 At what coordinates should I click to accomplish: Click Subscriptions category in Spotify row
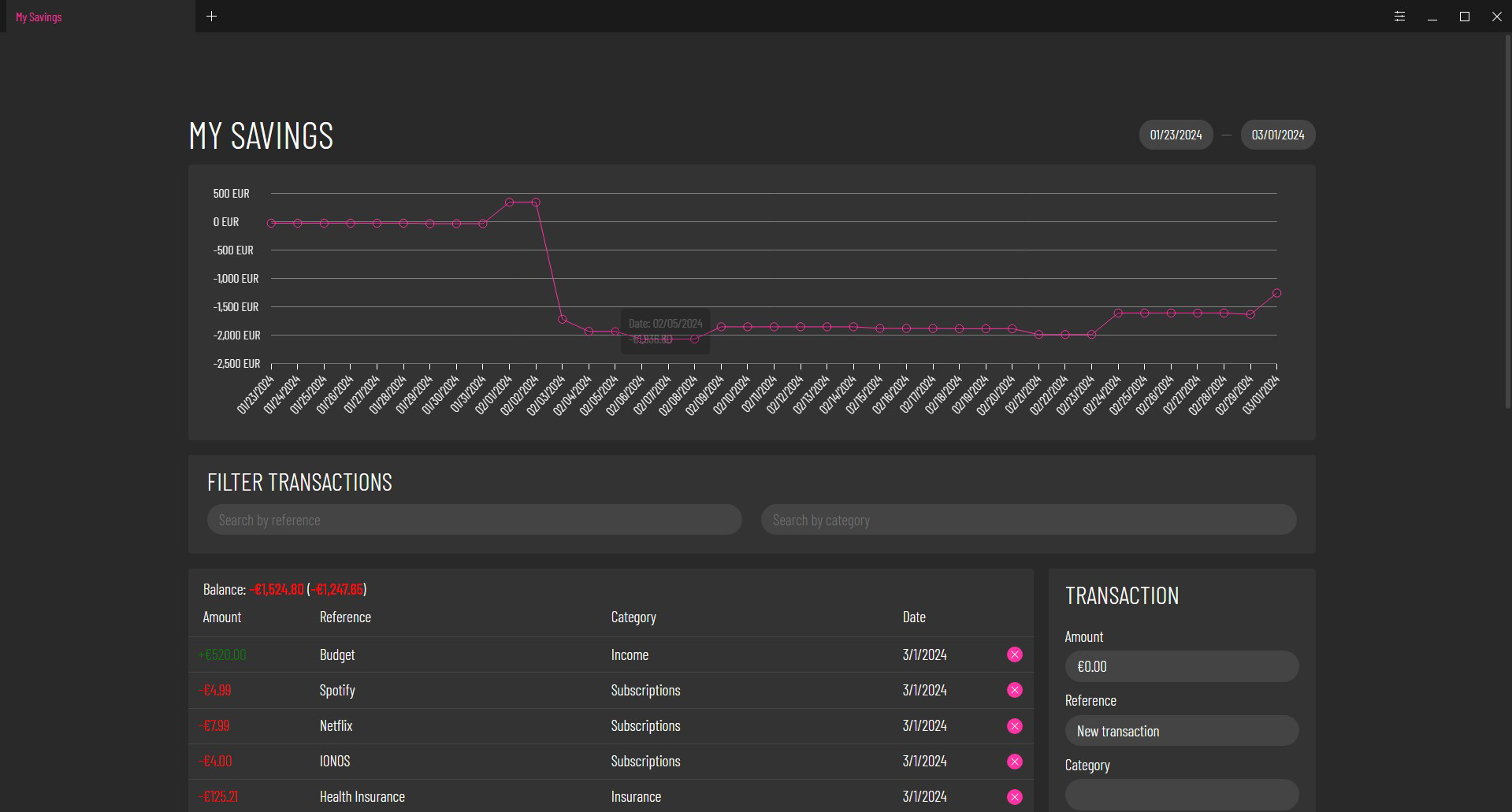pyautogui.click(x=645, y=690)
